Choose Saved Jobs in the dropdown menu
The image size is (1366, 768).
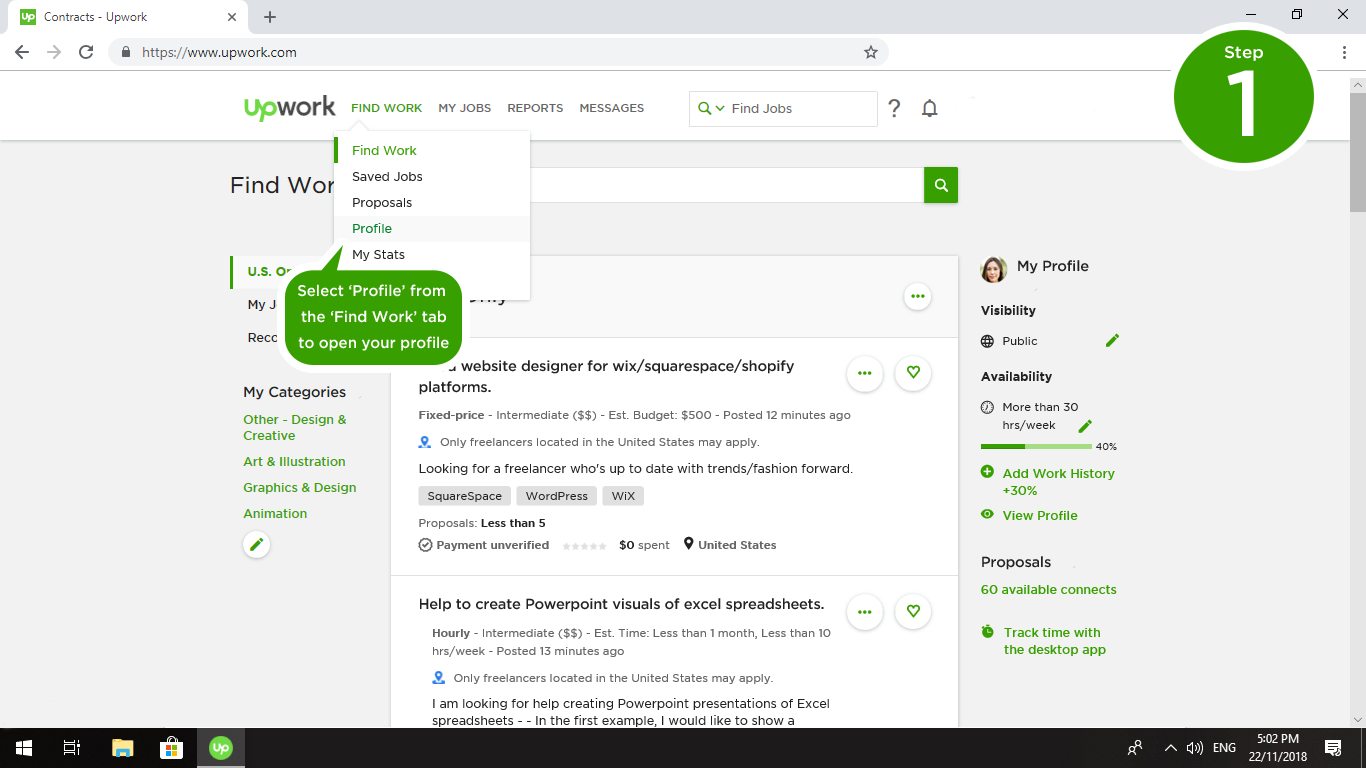pyautogui.click(x=387, y=177)
